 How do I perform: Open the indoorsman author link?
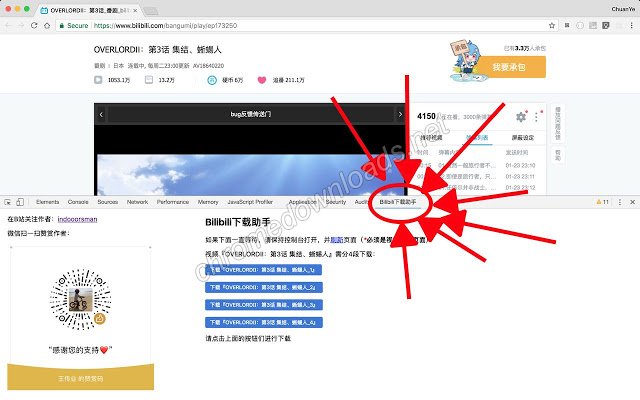(x=78, y=219)
